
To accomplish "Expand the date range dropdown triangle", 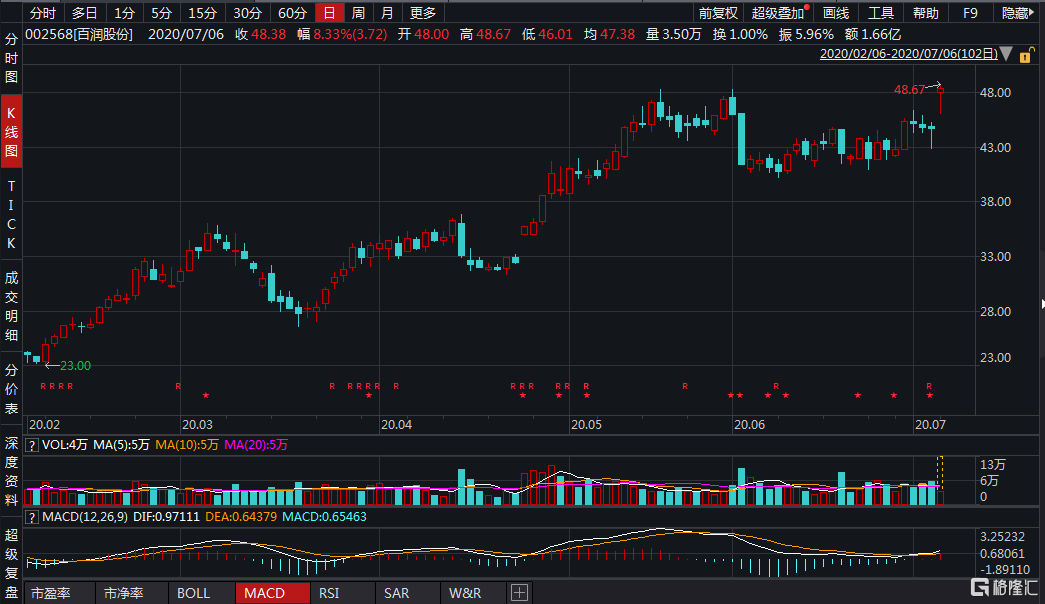I will [1006, 54].
